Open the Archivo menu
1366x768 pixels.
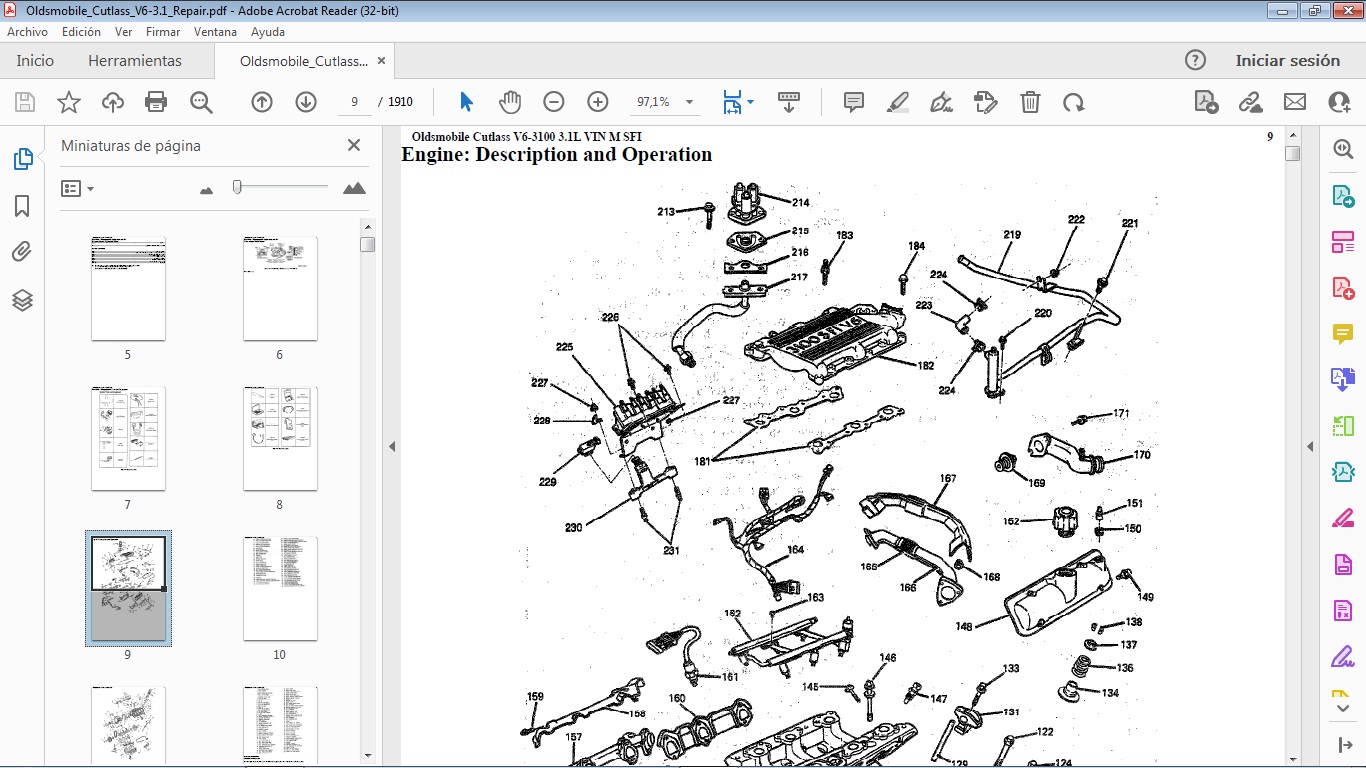click(x=28, y=32)
